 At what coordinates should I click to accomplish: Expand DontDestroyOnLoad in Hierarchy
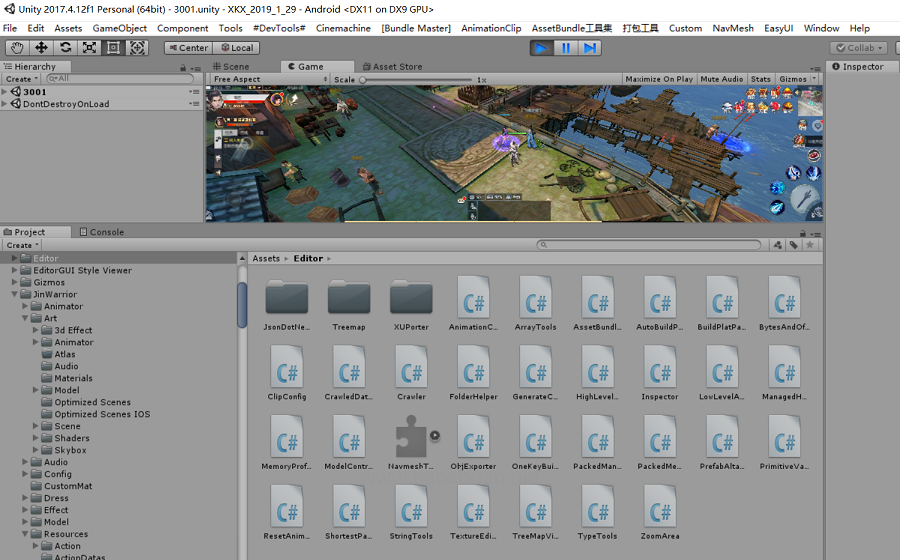(5, 104)
